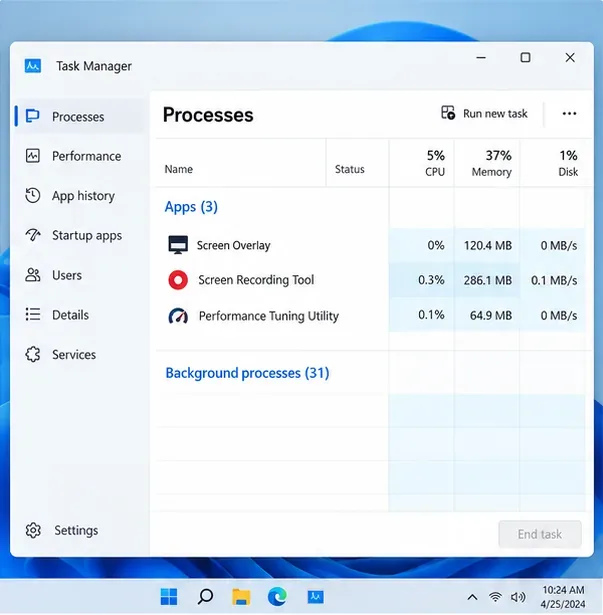Click the Processes sidebar icon
Image resolution: width=603 pixels, height=615 pixels.
[33, 116]
